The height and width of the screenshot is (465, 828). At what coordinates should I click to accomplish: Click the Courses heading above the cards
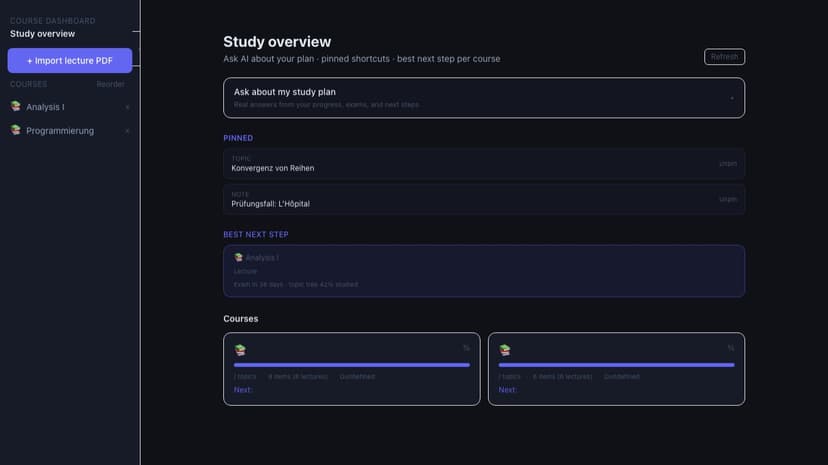[x=241, y=319]
